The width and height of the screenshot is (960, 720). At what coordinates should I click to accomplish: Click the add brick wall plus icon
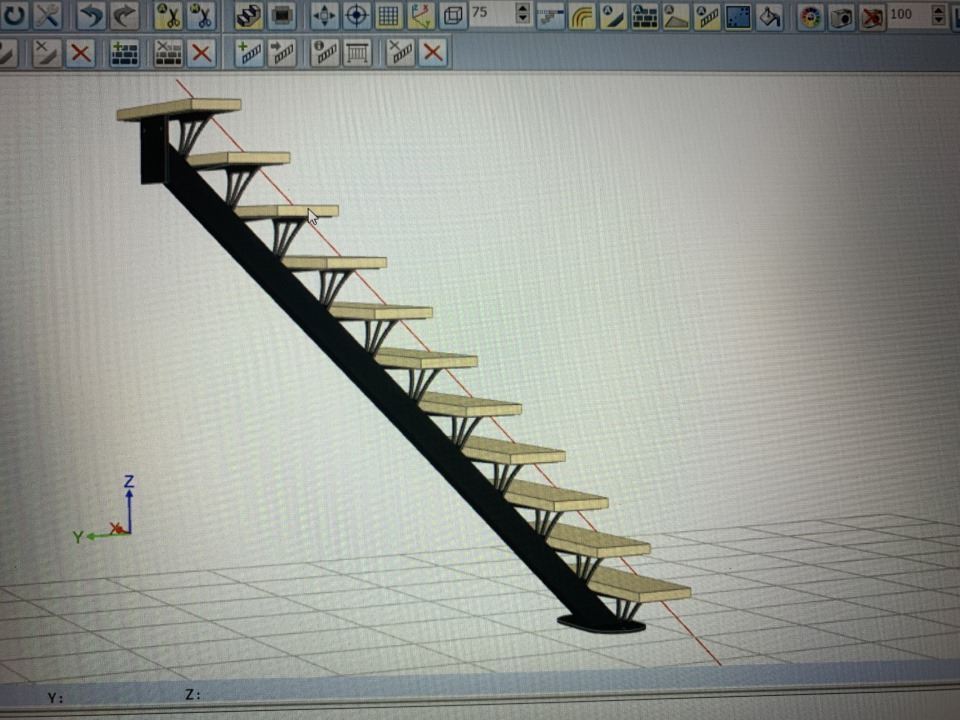tap(125, 53)
